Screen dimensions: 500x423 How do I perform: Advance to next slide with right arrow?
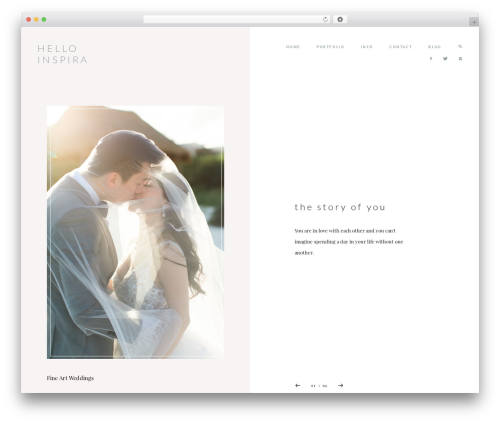[x=340, y=385]
